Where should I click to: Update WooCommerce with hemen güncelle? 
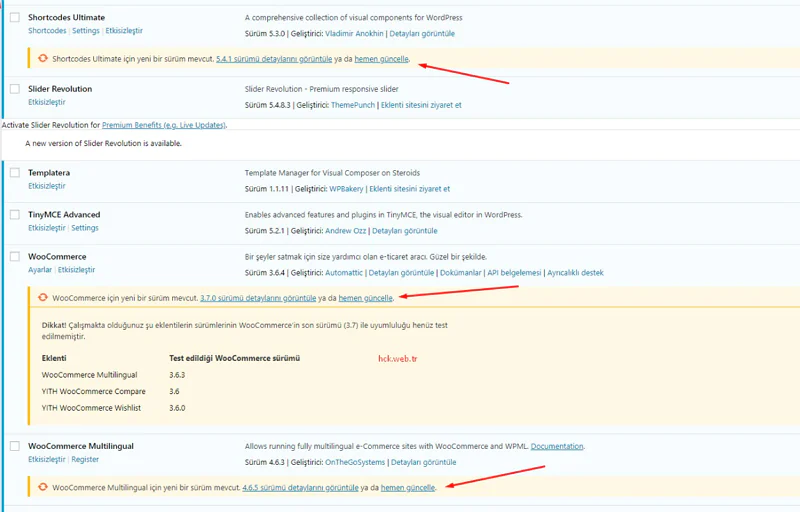(365, 298)
